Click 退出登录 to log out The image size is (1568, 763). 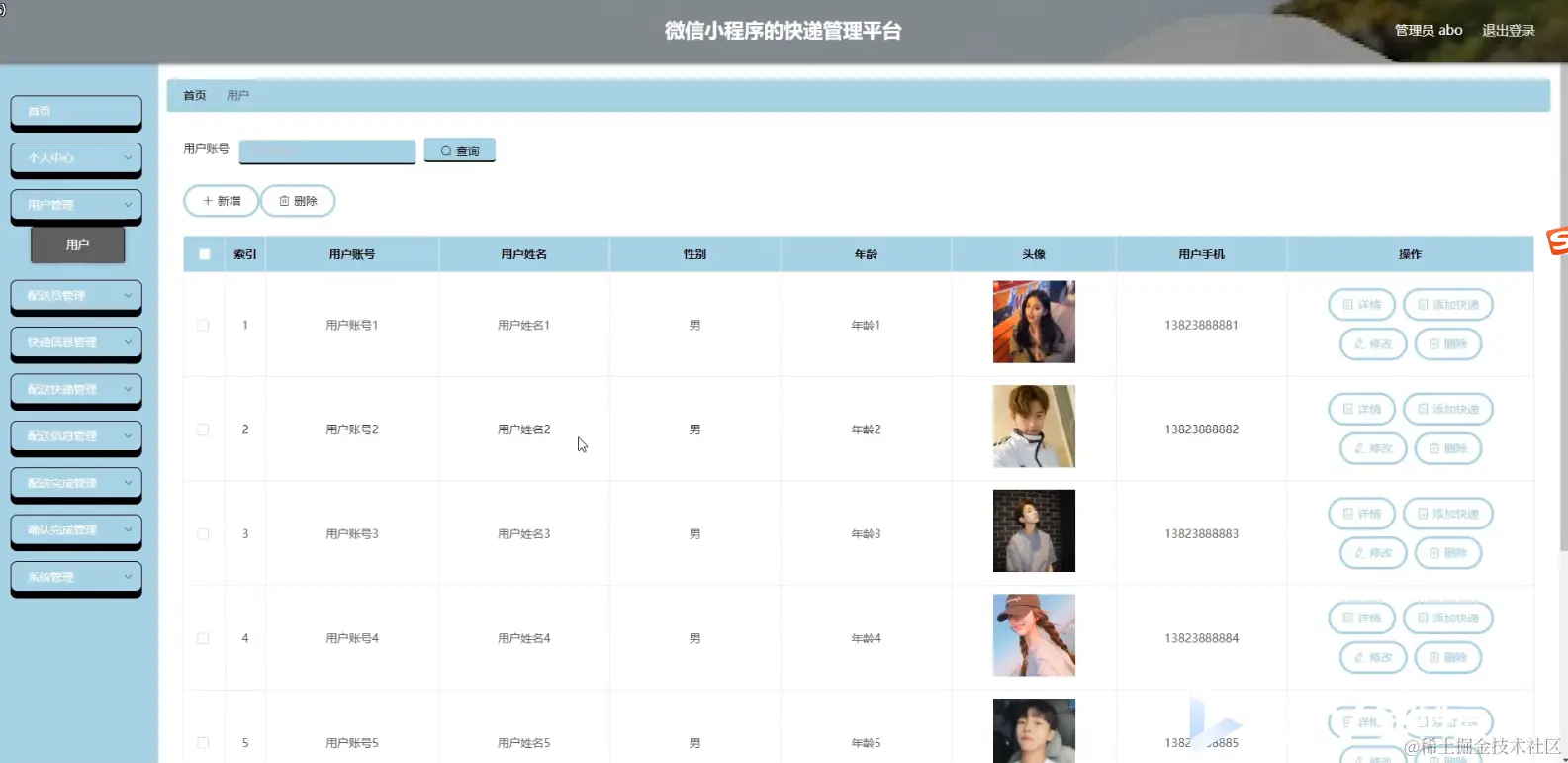point(1508,30)
